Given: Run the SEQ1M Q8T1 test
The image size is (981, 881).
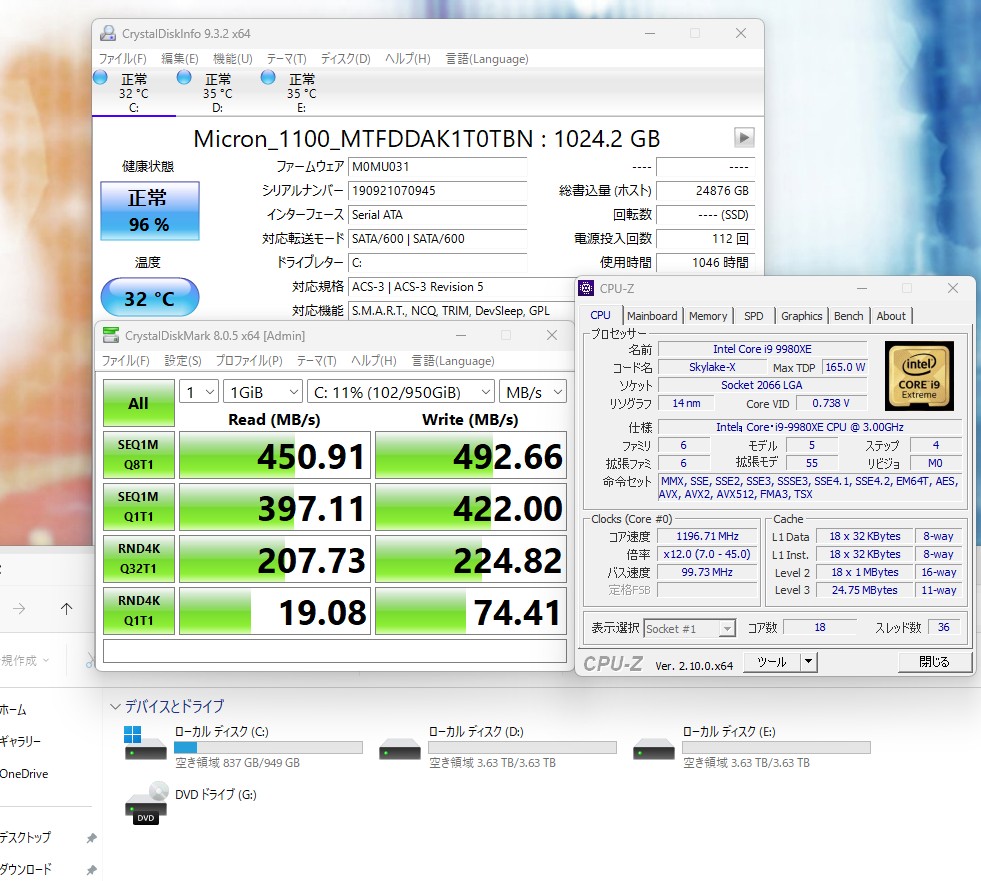Looking at the screenshot, I should (138, 455).
